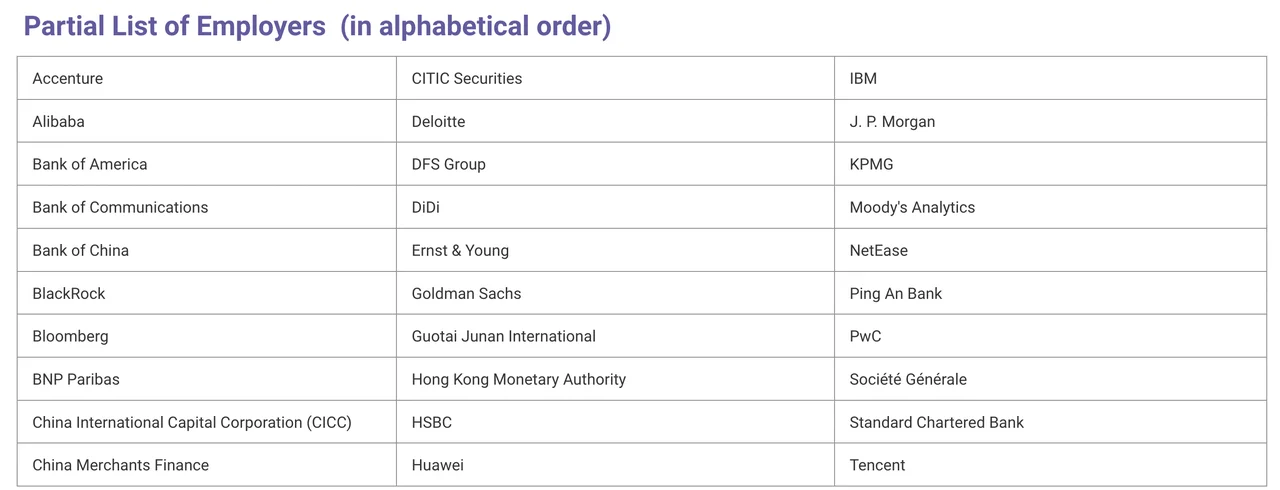
Task: Click Hong Kong Monetary Authority
Action: point(519,380)
